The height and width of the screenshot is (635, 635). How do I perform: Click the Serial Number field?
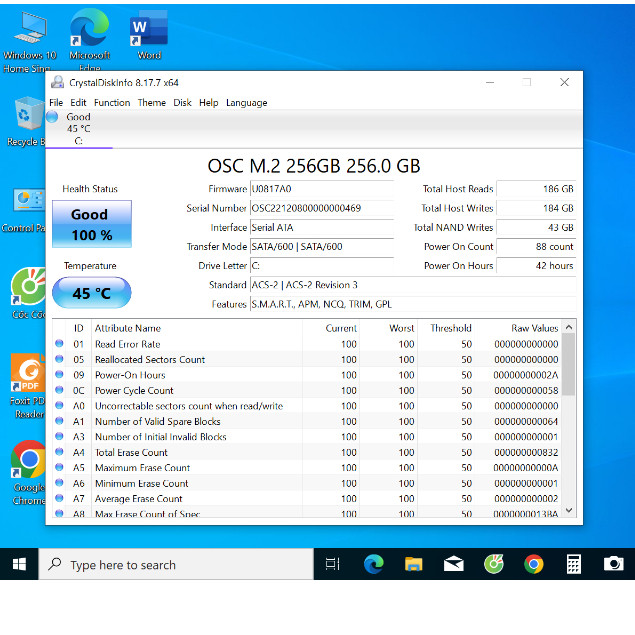click(x=322, y=208)
